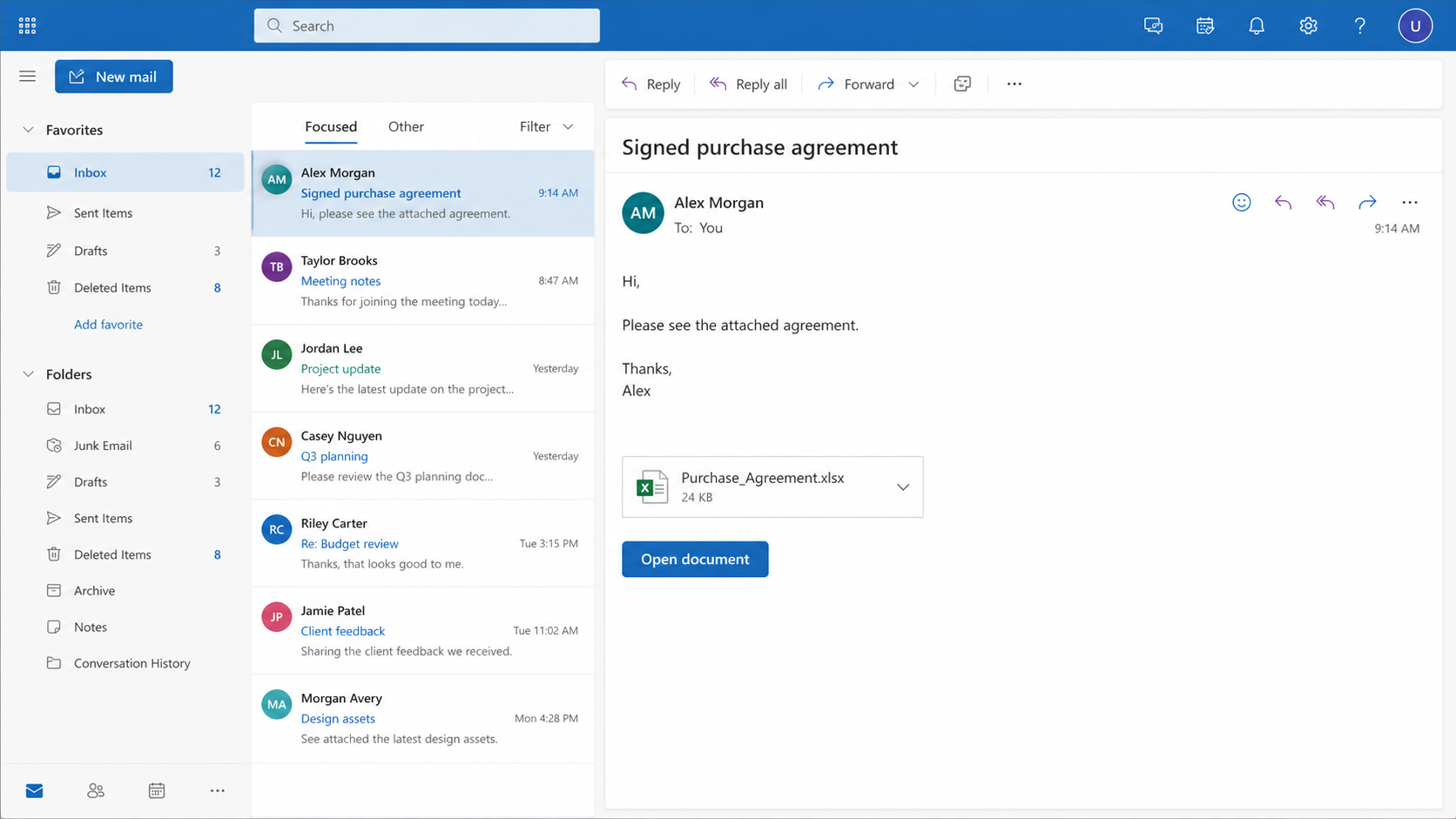Click the Excel file icon of attachment
The width and height of the screenshot is (1456, 819).
(x=651, y=487)
